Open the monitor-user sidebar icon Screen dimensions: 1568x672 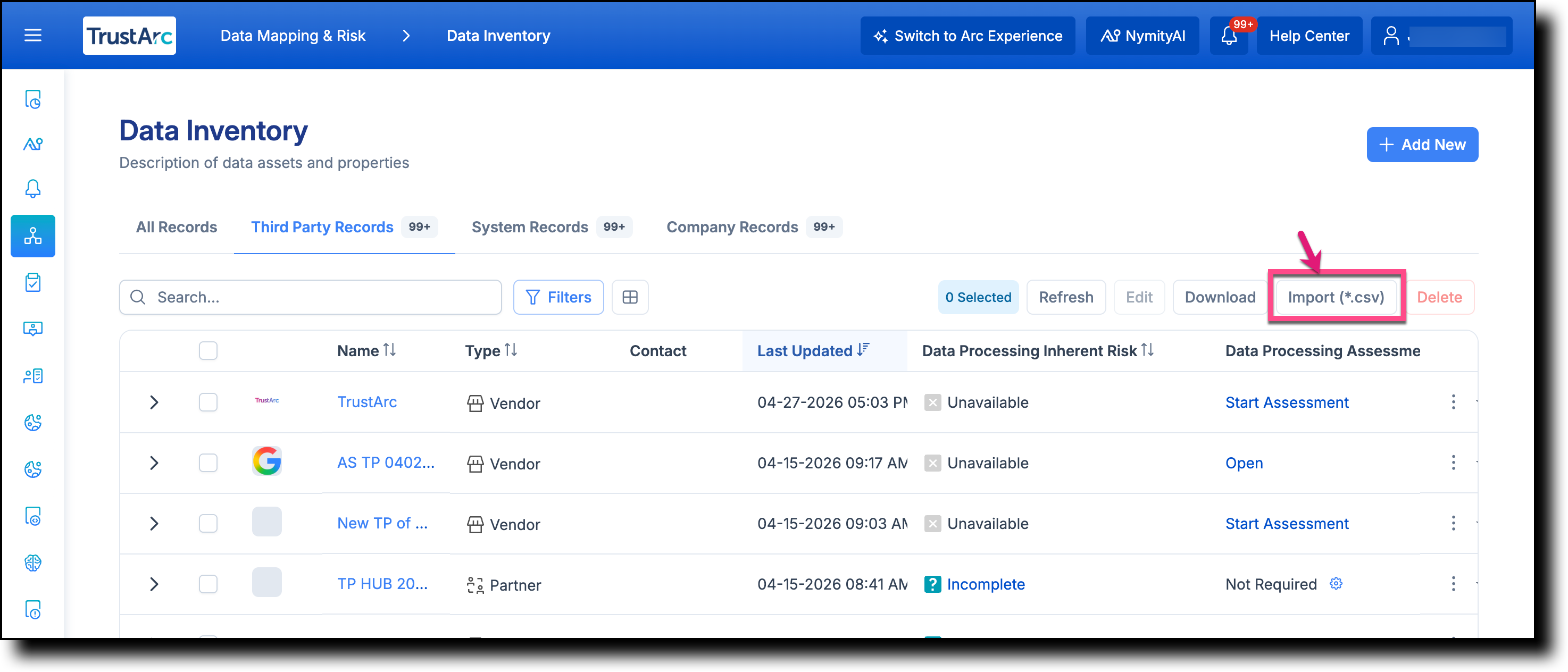[x=33, y=329]
